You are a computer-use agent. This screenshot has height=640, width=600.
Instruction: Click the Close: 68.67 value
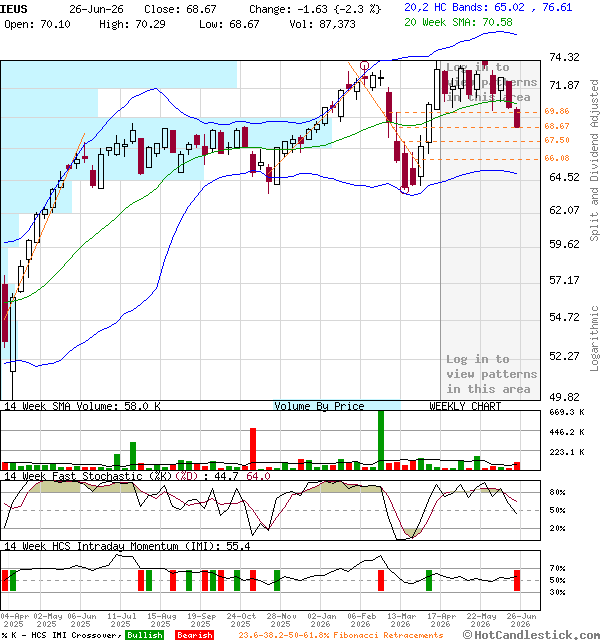coord(180,9)
